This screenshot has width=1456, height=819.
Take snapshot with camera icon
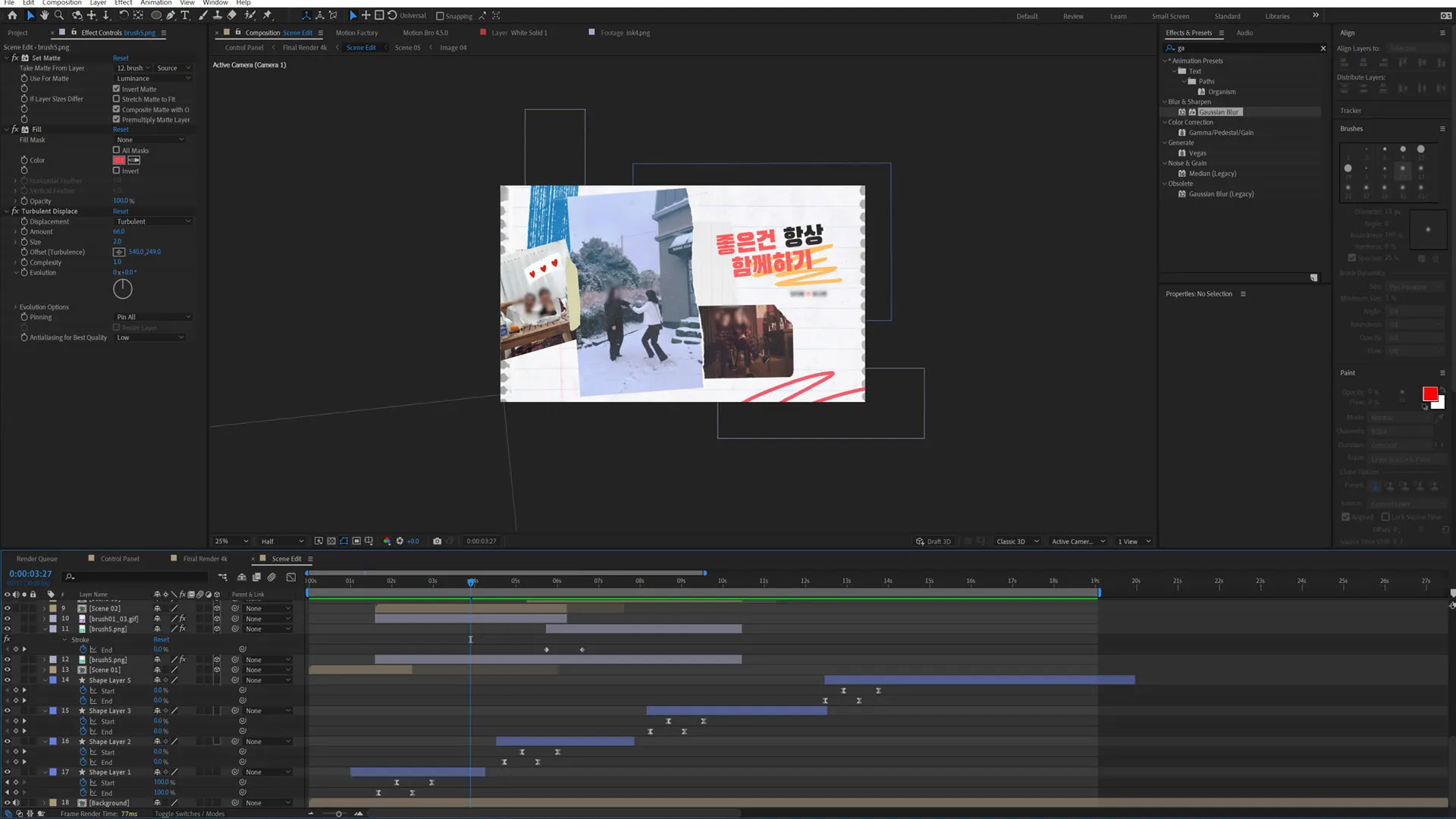coord(437,541)
